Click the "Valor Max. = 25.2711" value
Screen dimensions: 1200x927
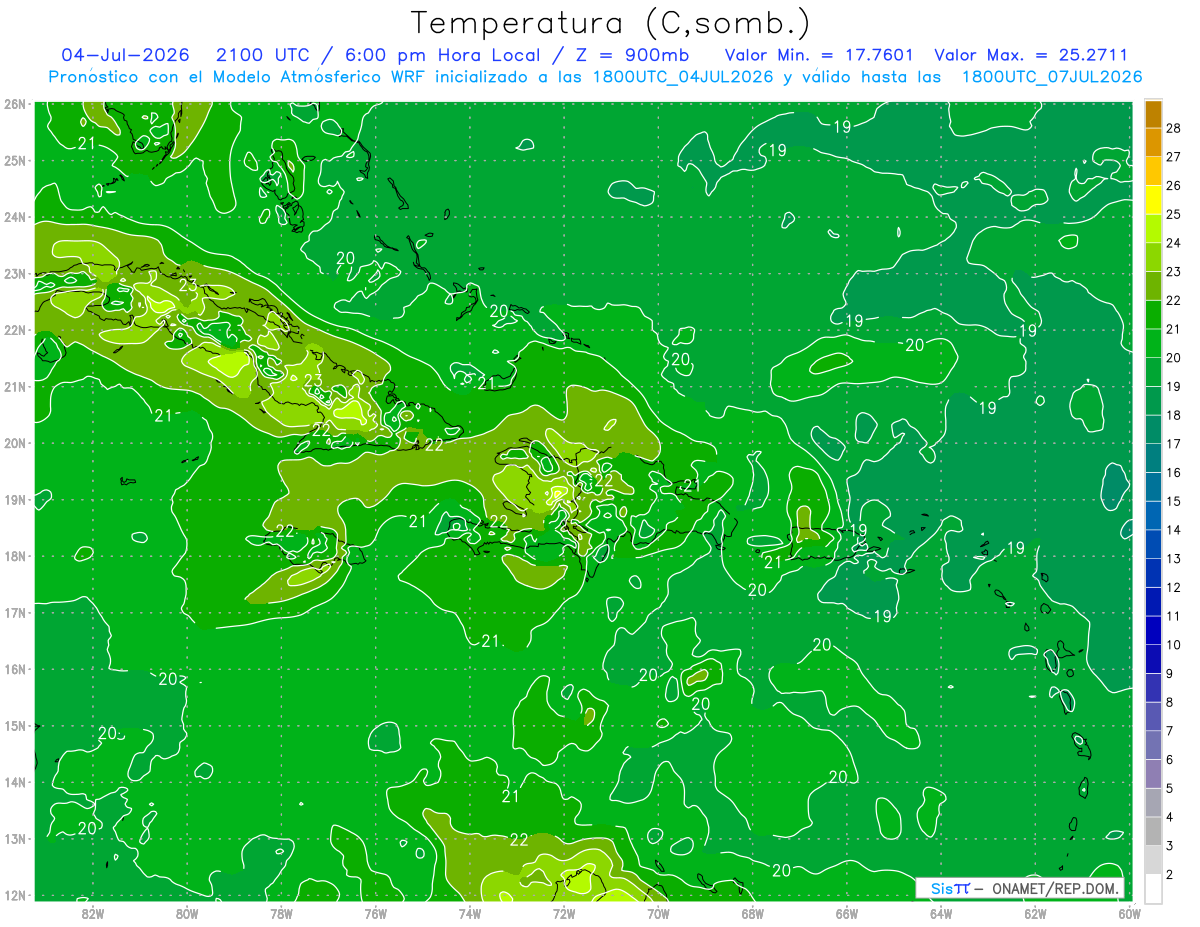coord(1031,55)
